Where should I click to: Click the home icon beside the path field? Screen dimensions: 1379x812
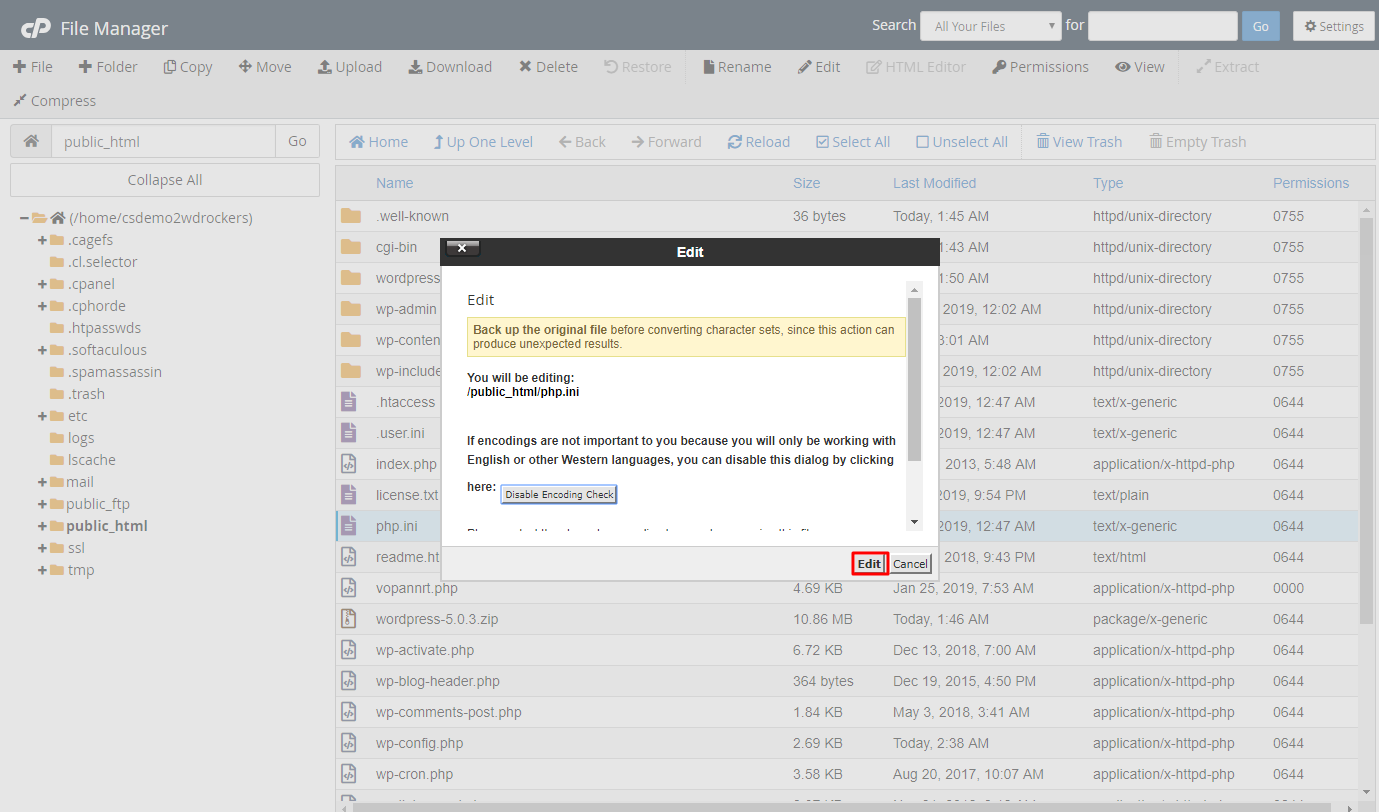click(30, 141)
